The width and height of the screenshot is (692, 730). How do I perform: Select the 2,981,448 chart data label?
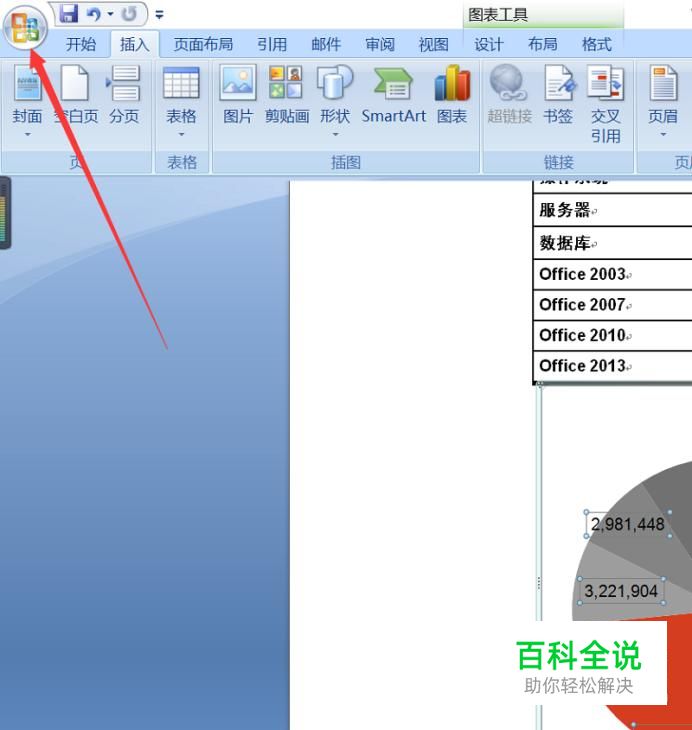pos(628,524)
